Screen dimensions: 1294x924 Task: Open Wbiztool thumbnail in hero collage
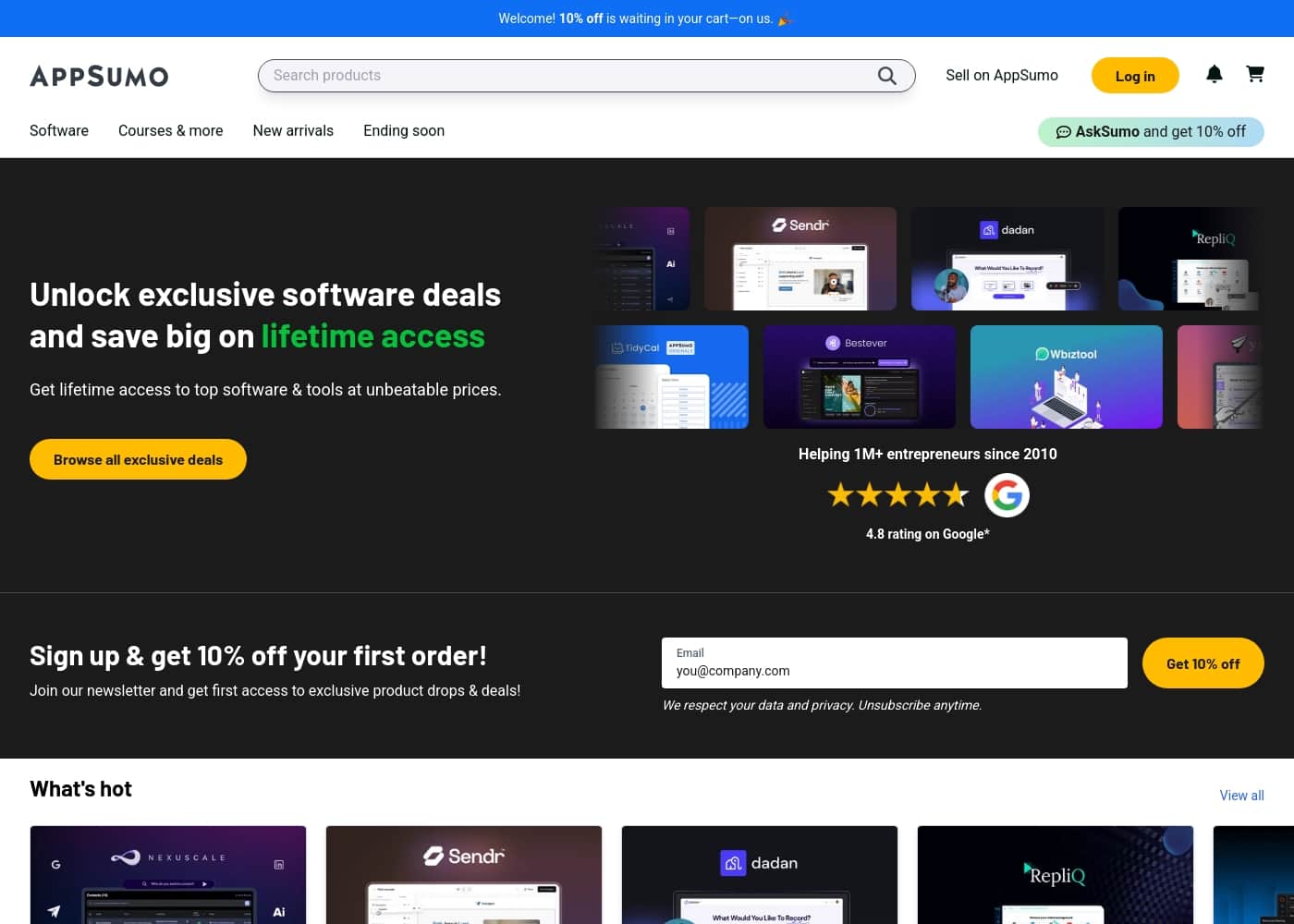pos(1067,377)
